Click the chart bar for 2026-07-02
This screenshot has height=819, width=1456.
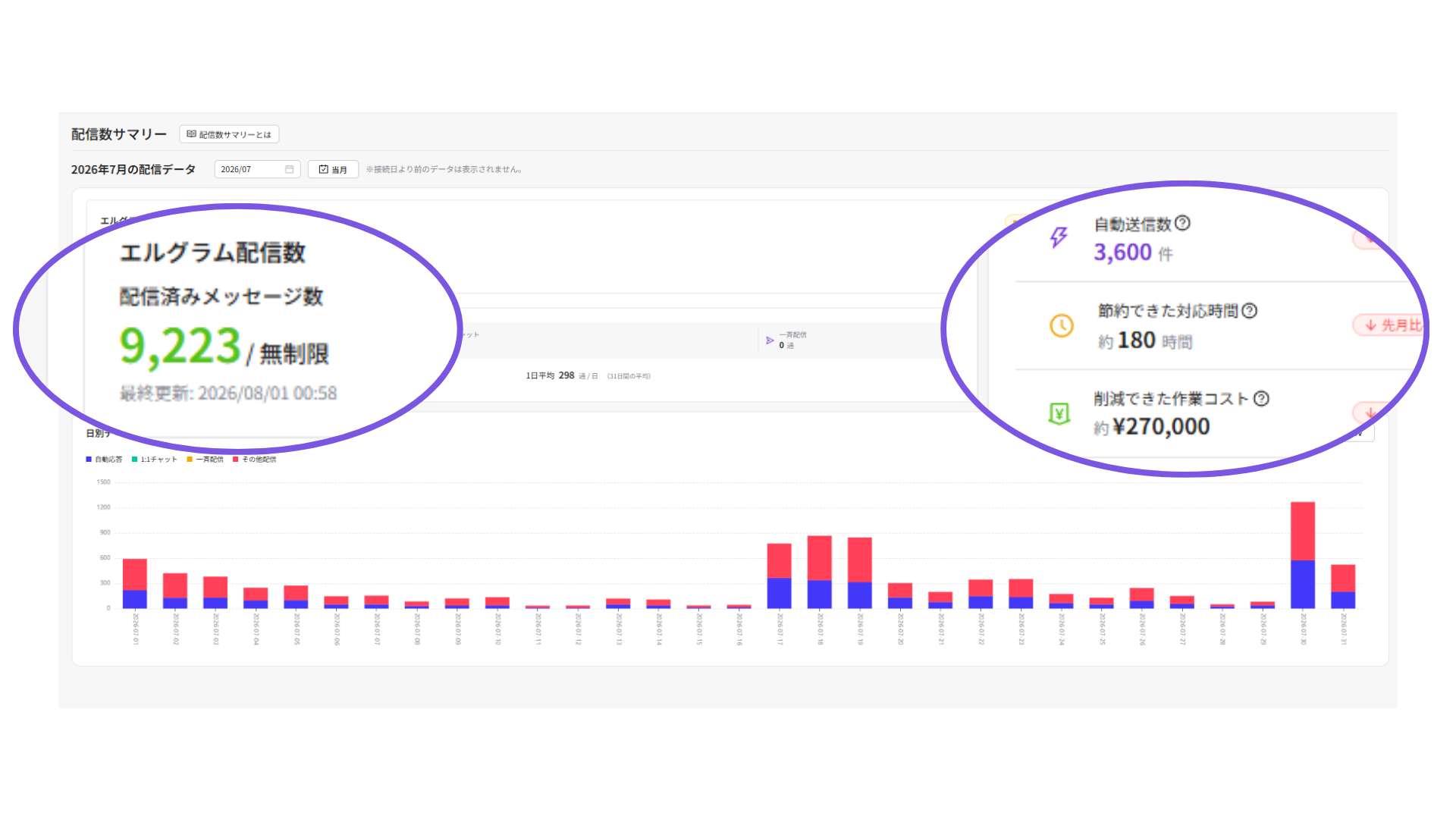[175, 591]
